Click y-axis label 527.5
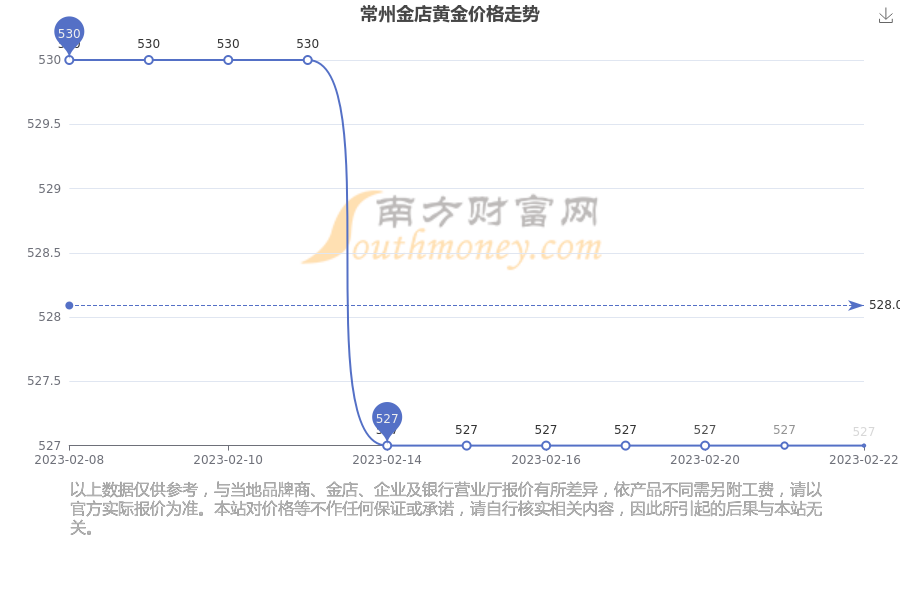Image resolution: width=900 pixels, height=600 pixels. coord(44,381)
